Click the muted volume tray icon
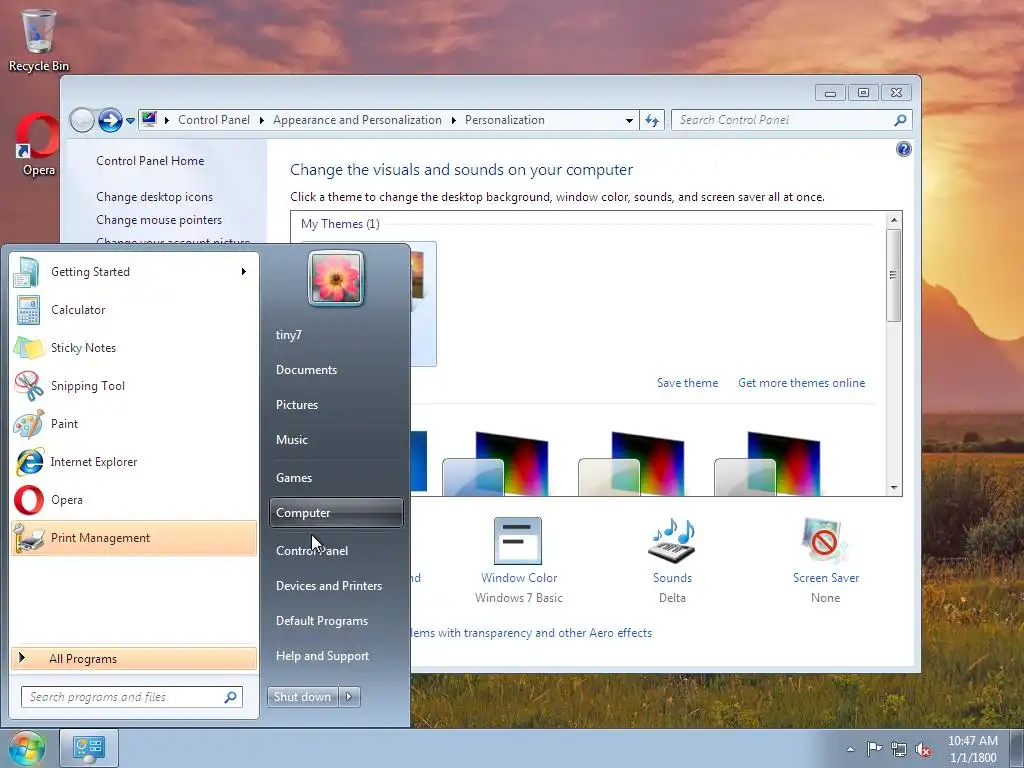1024x768 pixels. pos(923,749)
